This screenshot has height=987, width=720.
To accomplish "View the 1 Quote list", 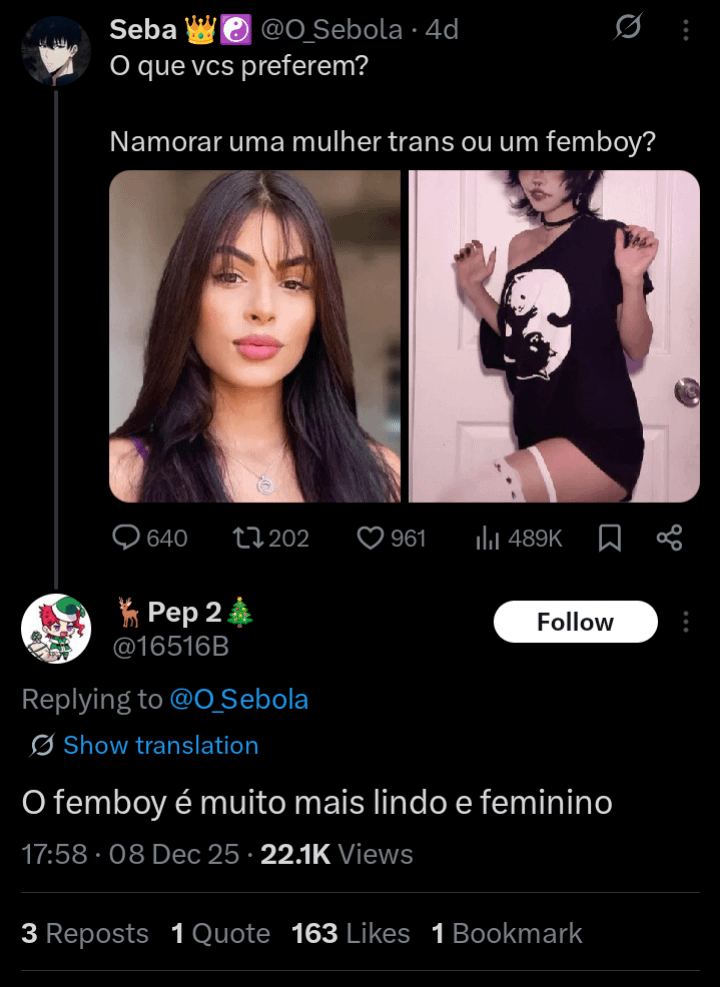I will [x=220, y=933].
